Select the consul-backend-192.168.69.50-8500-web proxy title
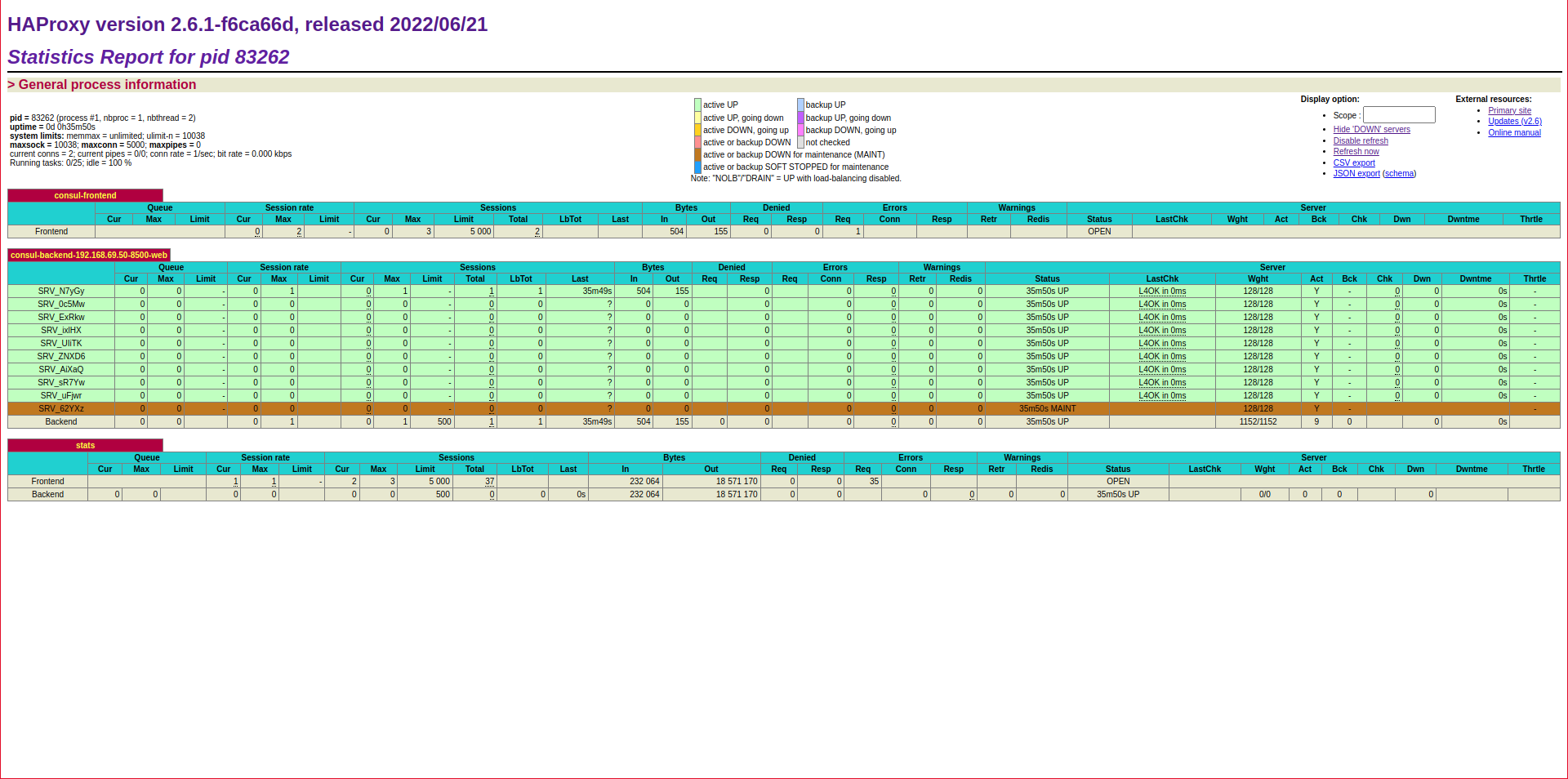This screenshot has width=1568, height=779. pyautogui.click(x=88, y=256)
